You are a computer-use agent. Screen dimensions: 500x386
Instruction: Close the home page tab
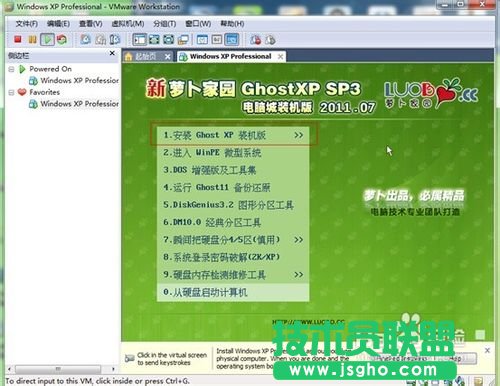pyautogui.click(x=167, y=57)
